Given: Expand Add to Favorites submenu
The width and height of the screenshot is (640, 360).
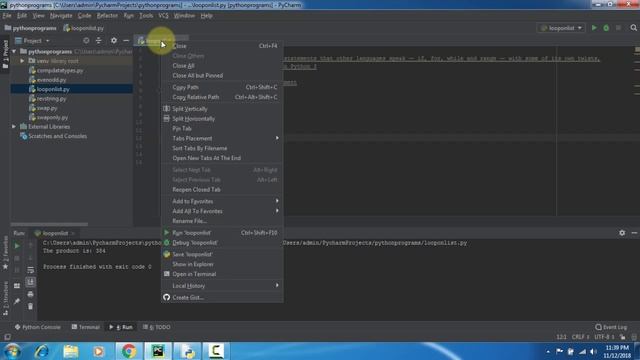Looking at the screenshot, I should click(x=222, y=201).
